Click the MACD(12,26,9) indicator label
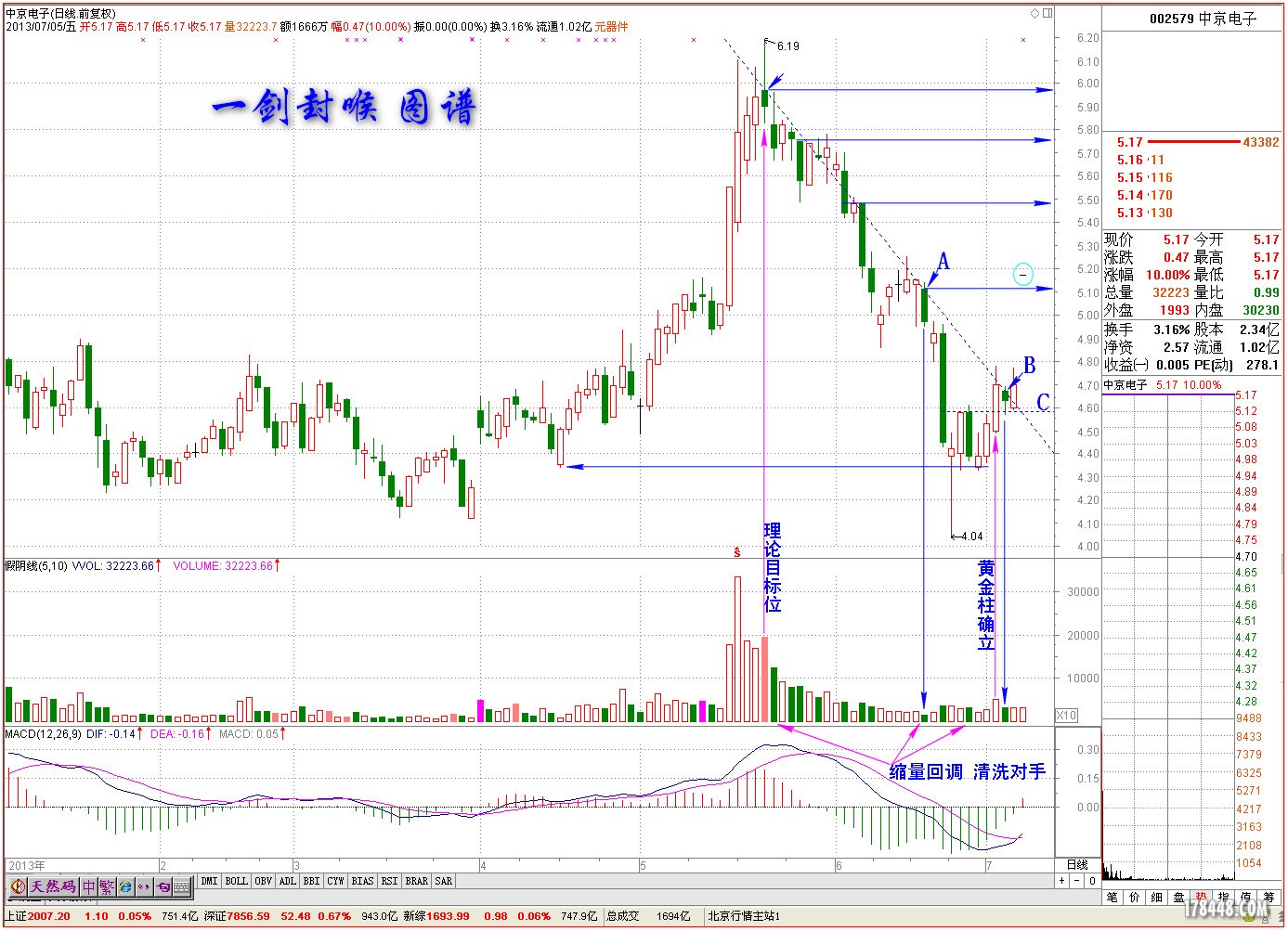This screenshot has width=1288, height=931. click(x=43, y=733)
